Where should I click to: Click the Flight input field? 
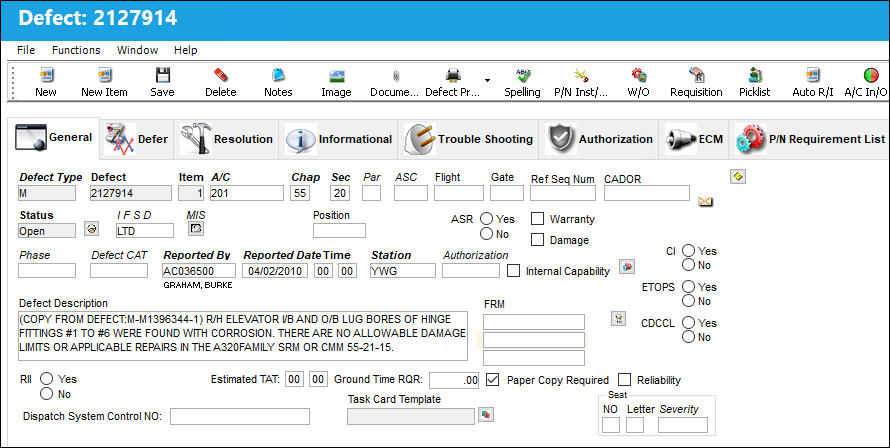tap(459, 193)
